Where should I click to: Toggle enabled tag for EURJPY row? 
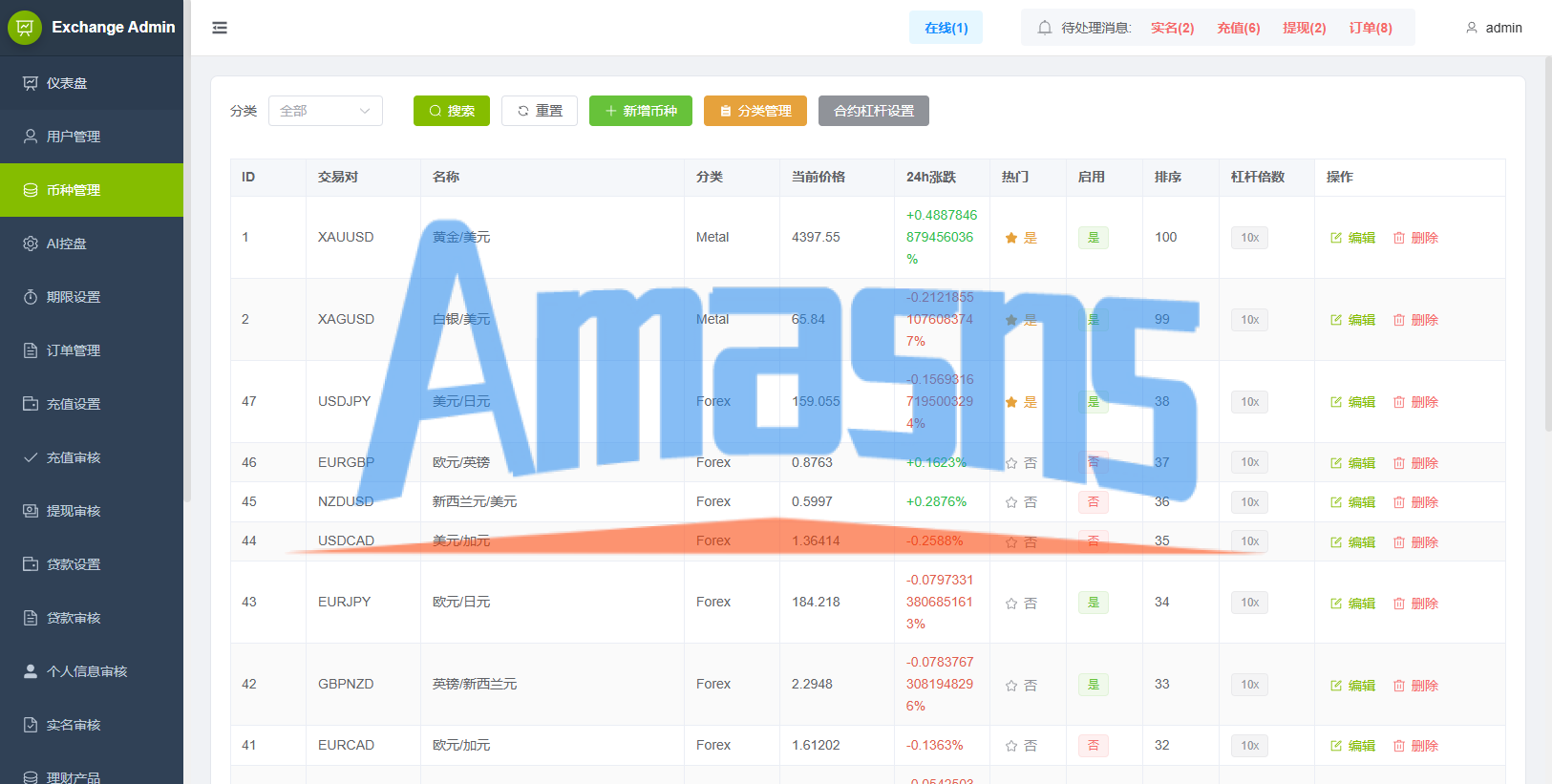pos(1094,603)
